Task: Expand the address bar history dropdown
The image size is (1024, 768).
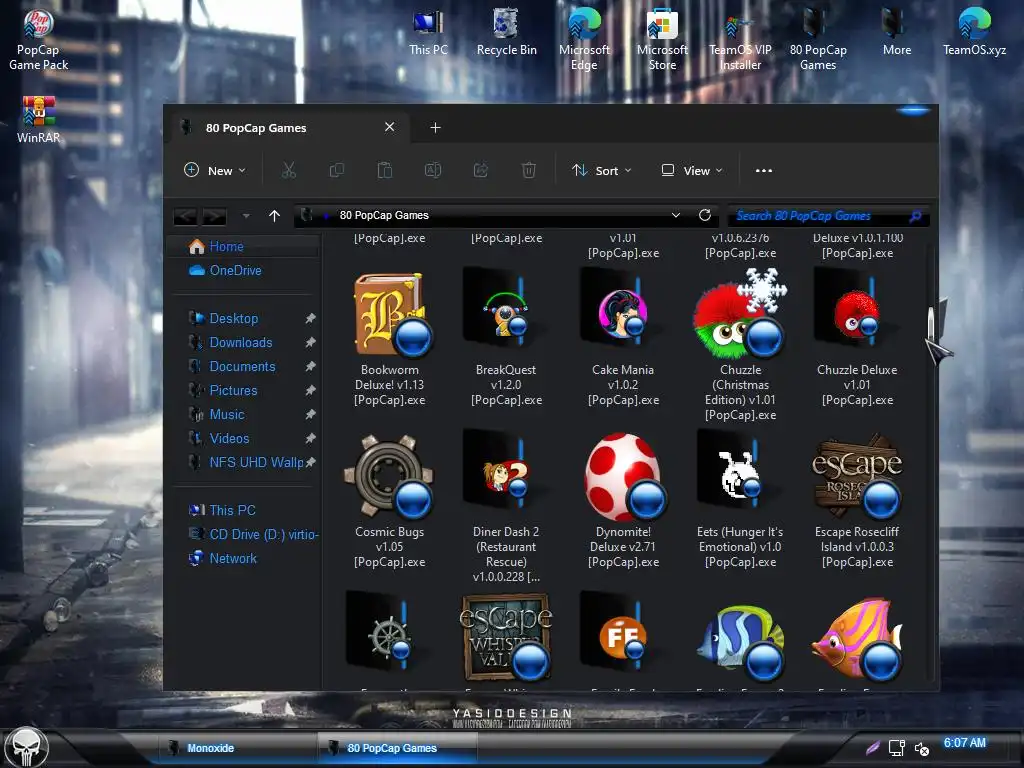Action: pos(676,215)
